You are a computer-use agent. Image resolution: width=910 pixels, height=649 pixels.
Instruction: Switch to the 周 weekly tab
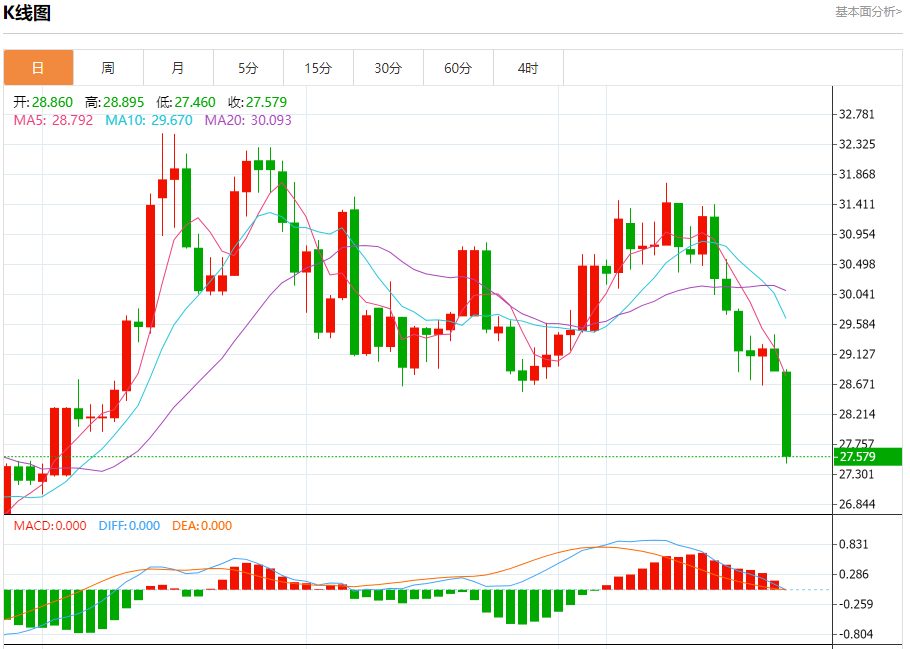(x=108, y=68)
